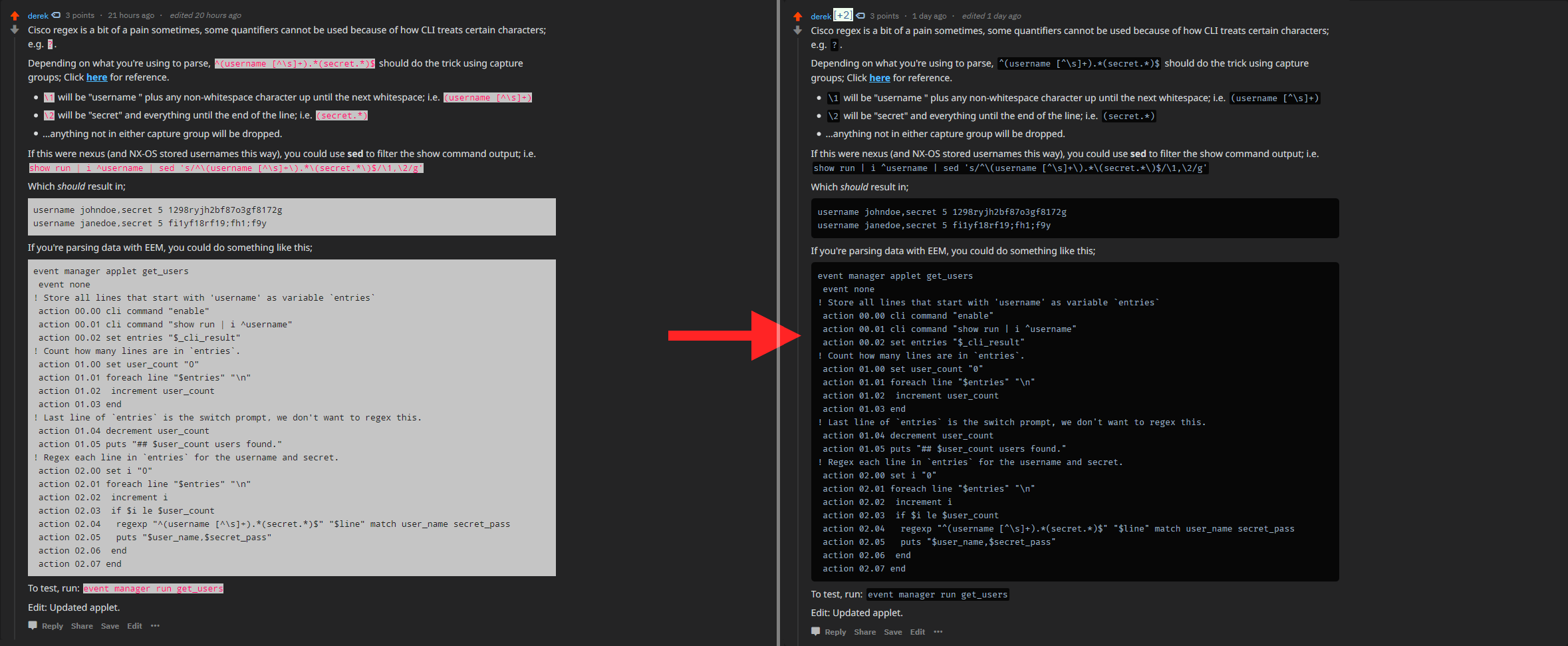Upvote derek's comment in the right panel
The image size is (1568, 646).
797,16
